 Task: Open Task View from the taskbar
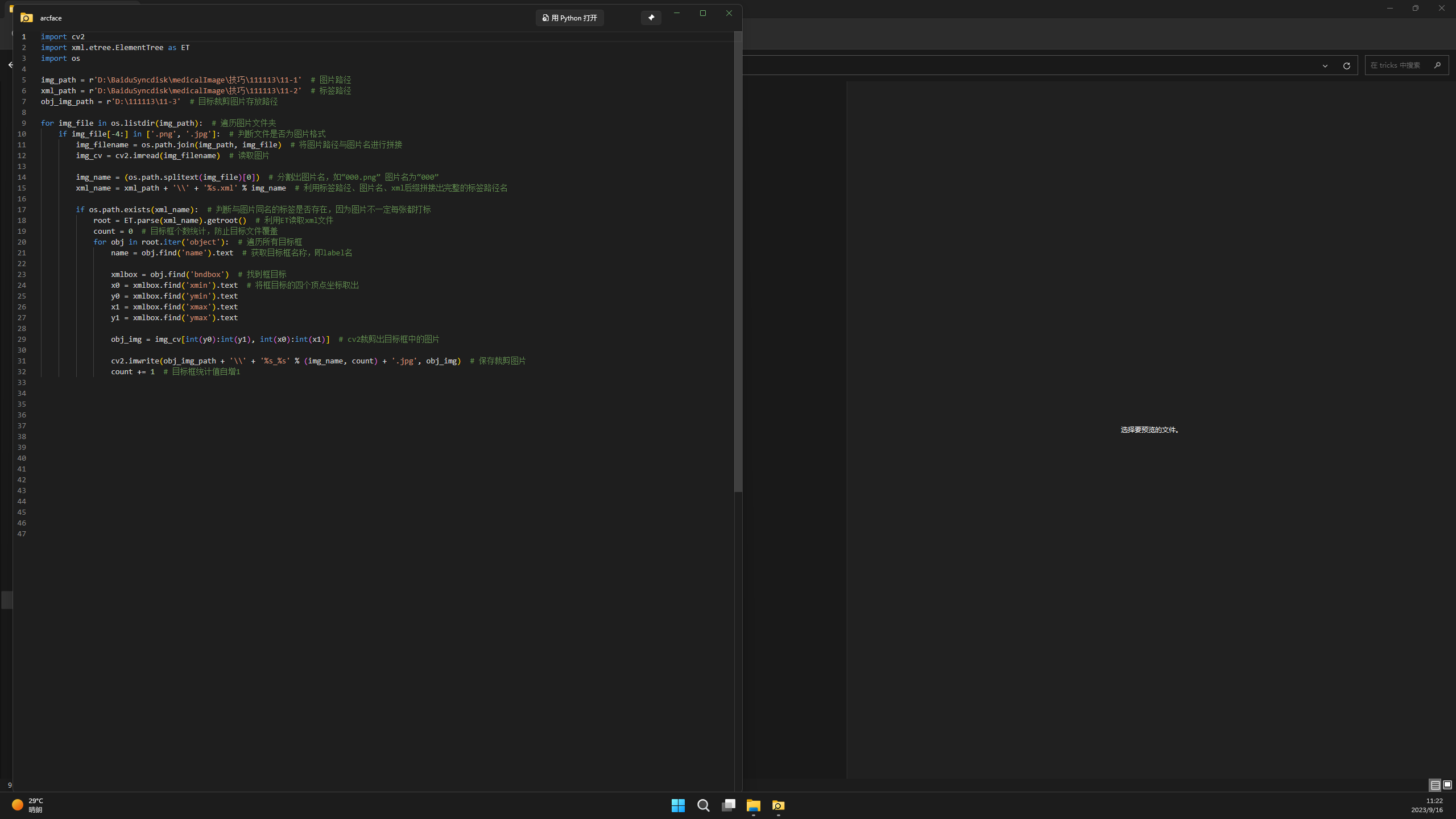point(729,806)
